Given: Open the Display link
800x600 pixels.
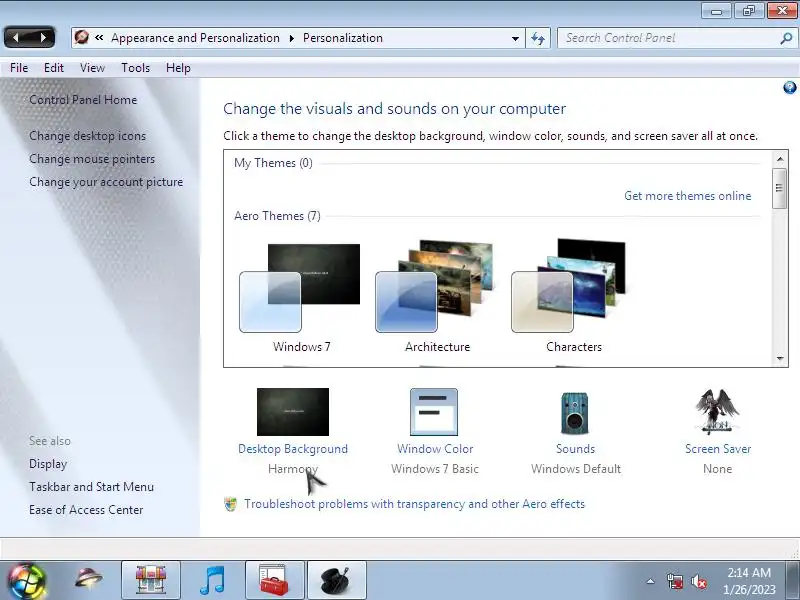Looking at the screenshot, I should coord(48,464).
